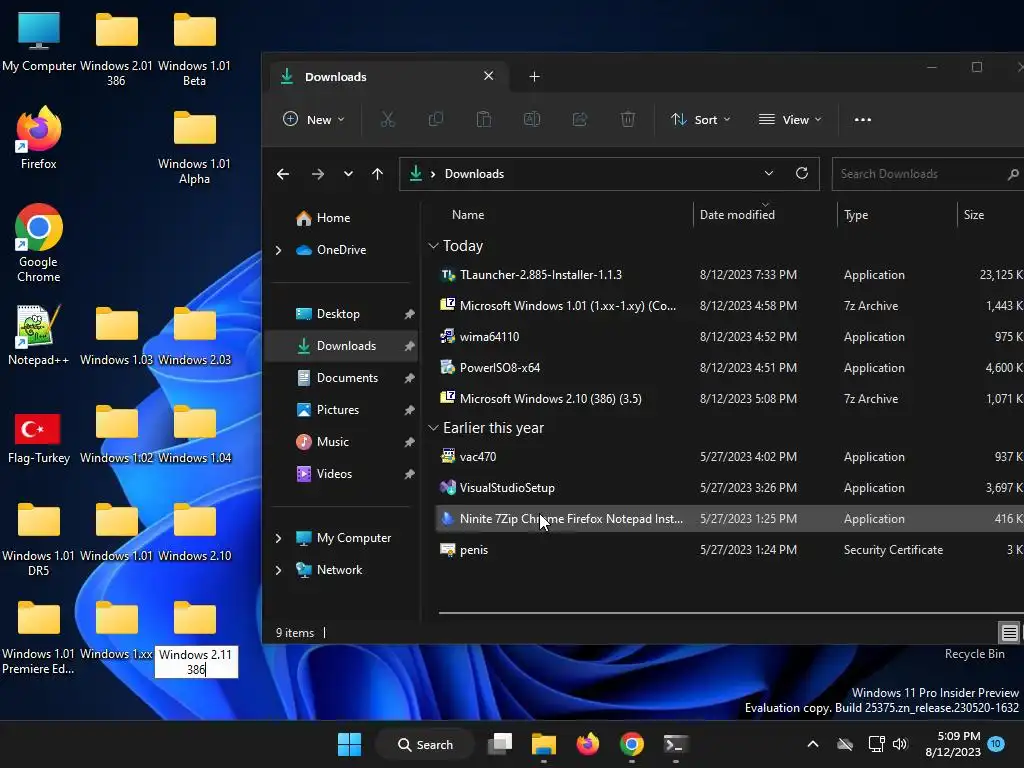The width and height of the screenshot is (1024, 768).
Task: Select the Google Chrome desktop icon
Action: tap(39, 244)
